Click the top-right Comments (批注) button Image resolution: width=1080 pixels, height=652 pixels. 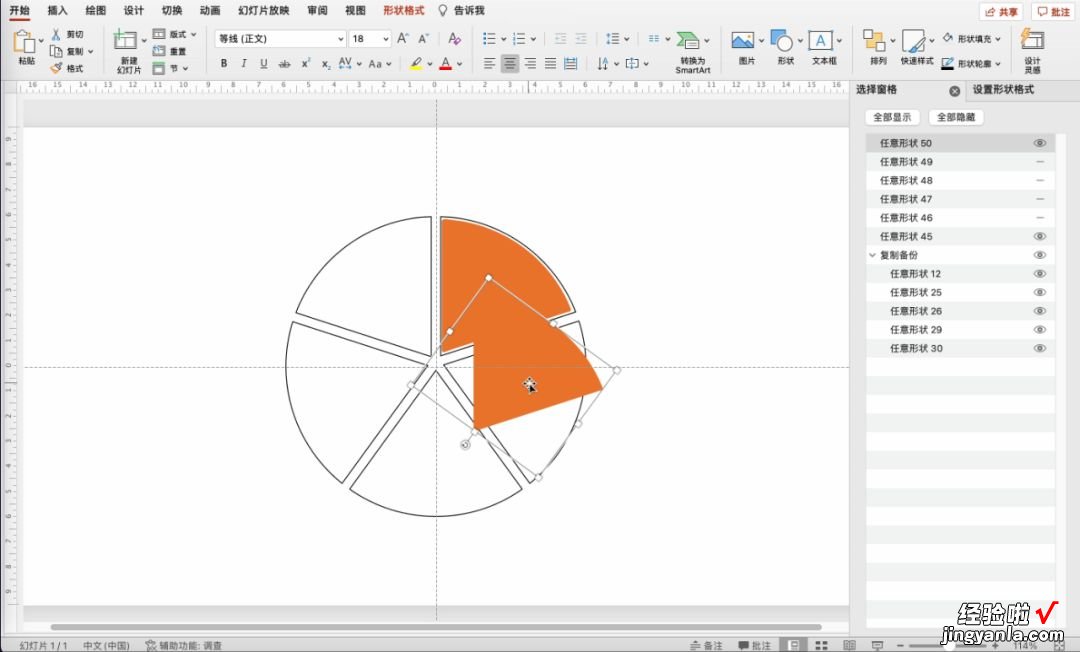point(1054,12)
